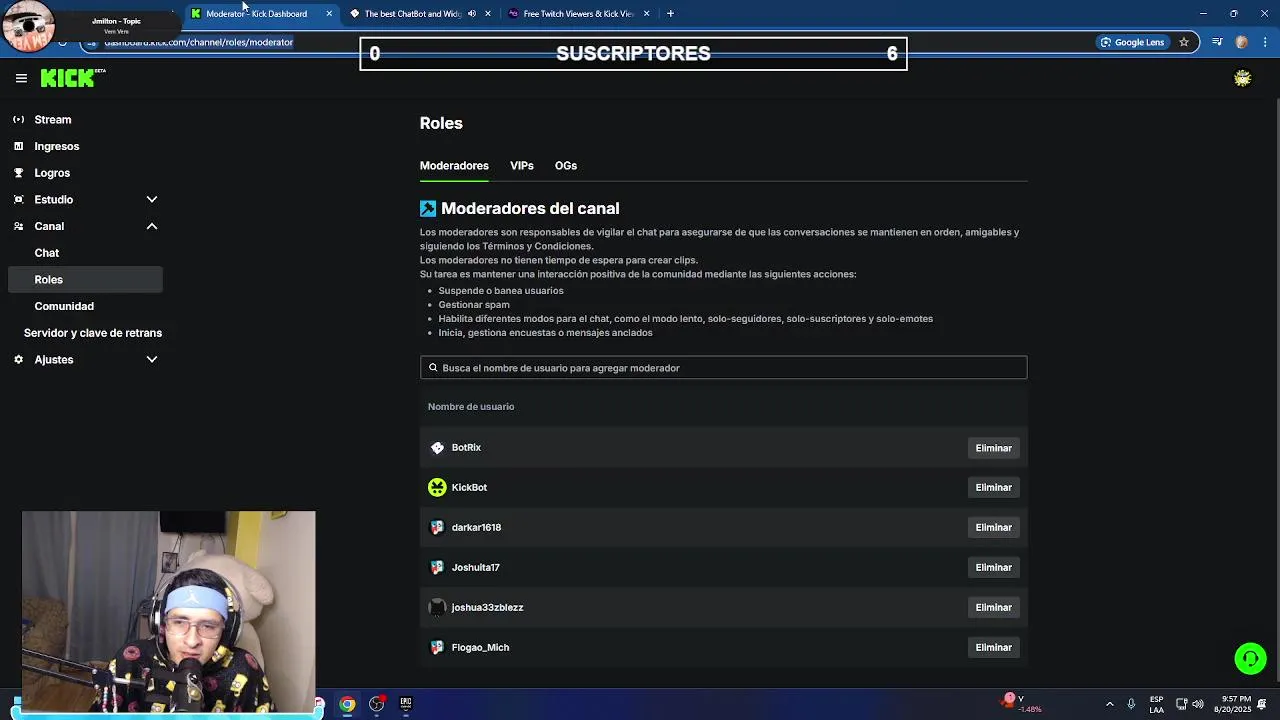Open the profile avatar menu
Viewport: 1280px width, 720px height.
click(1242, 78)
